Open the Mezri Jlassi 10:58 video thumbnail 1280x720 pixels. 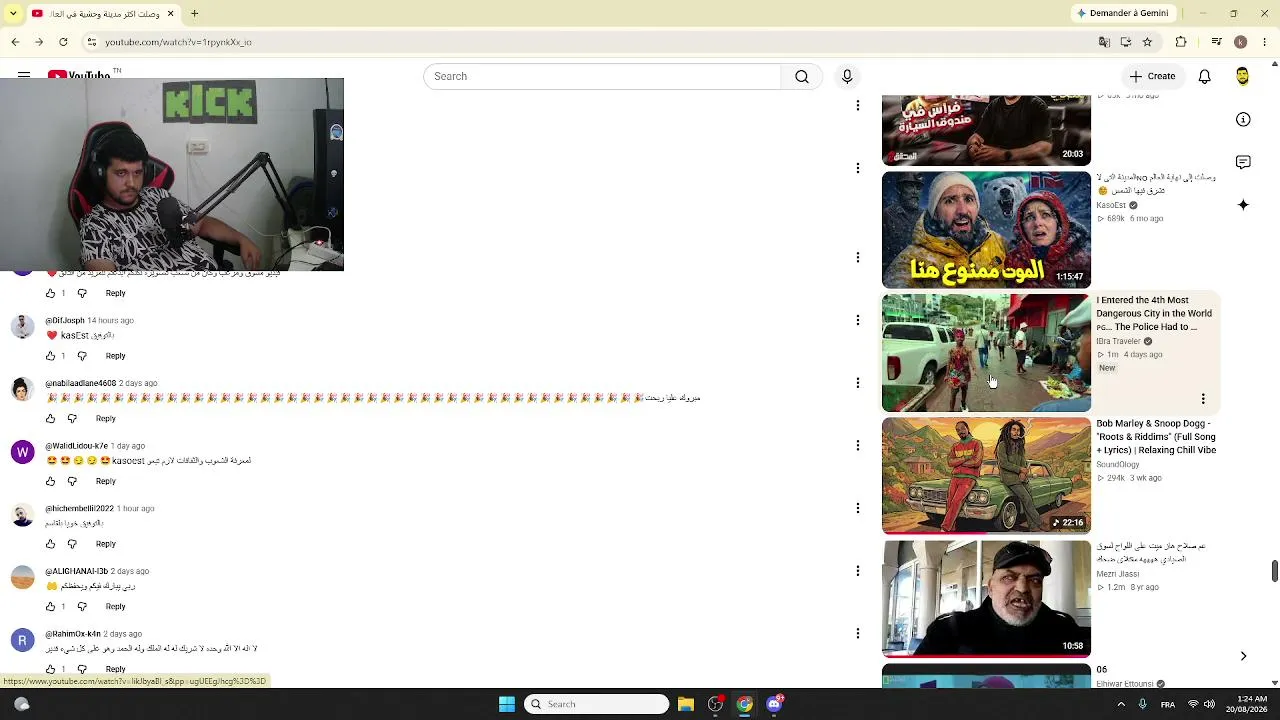(x=986, y=599)
